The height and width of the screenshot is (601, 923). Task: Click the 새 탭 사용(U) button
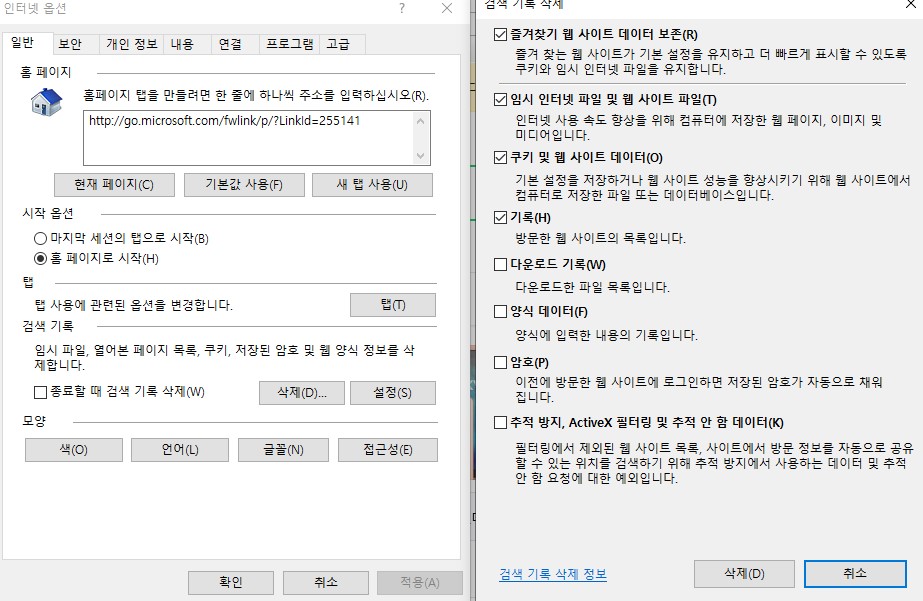[372, 185]
